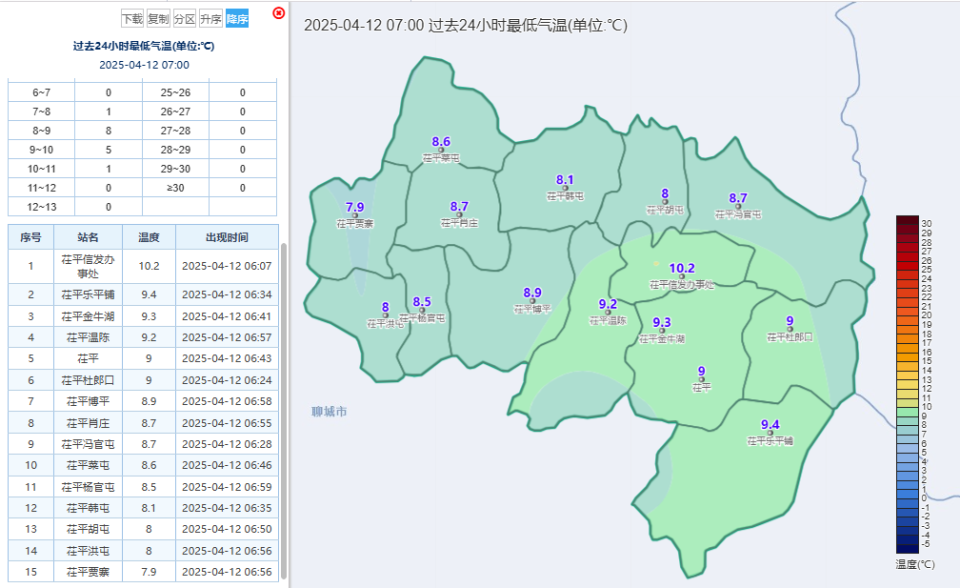The image size is (960, 588).
Task: Click the 复制 copy button
Action: (158, 19)
